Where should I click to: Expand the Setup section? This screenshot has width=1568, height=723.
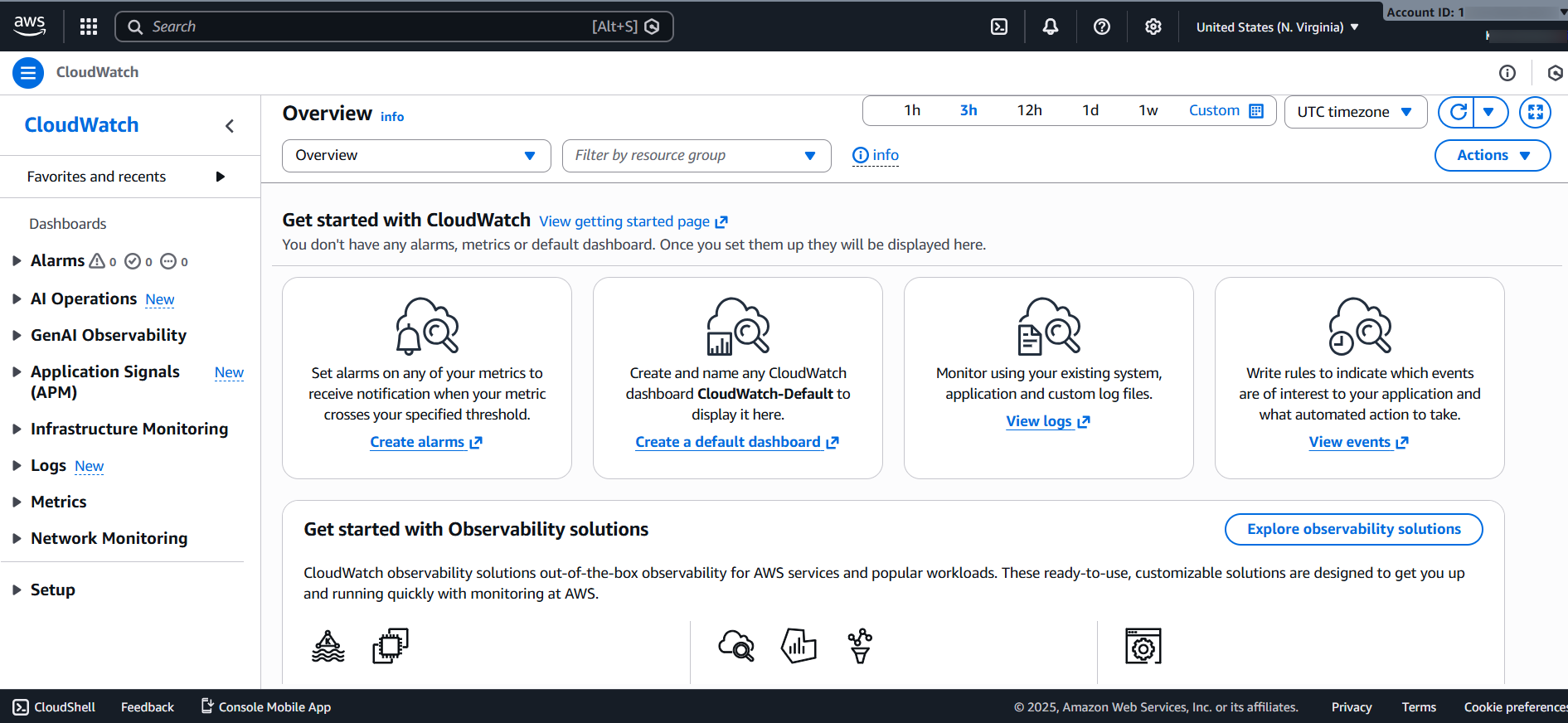point(17,590)
